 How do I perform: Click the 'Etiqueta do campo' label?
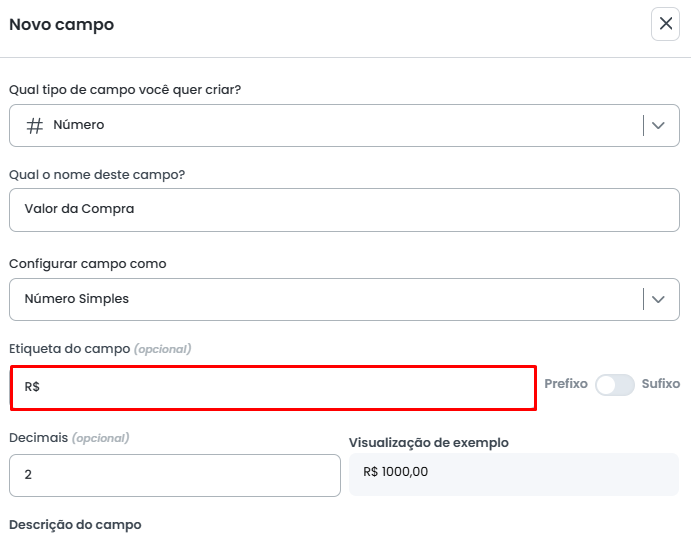pos(69,349)
